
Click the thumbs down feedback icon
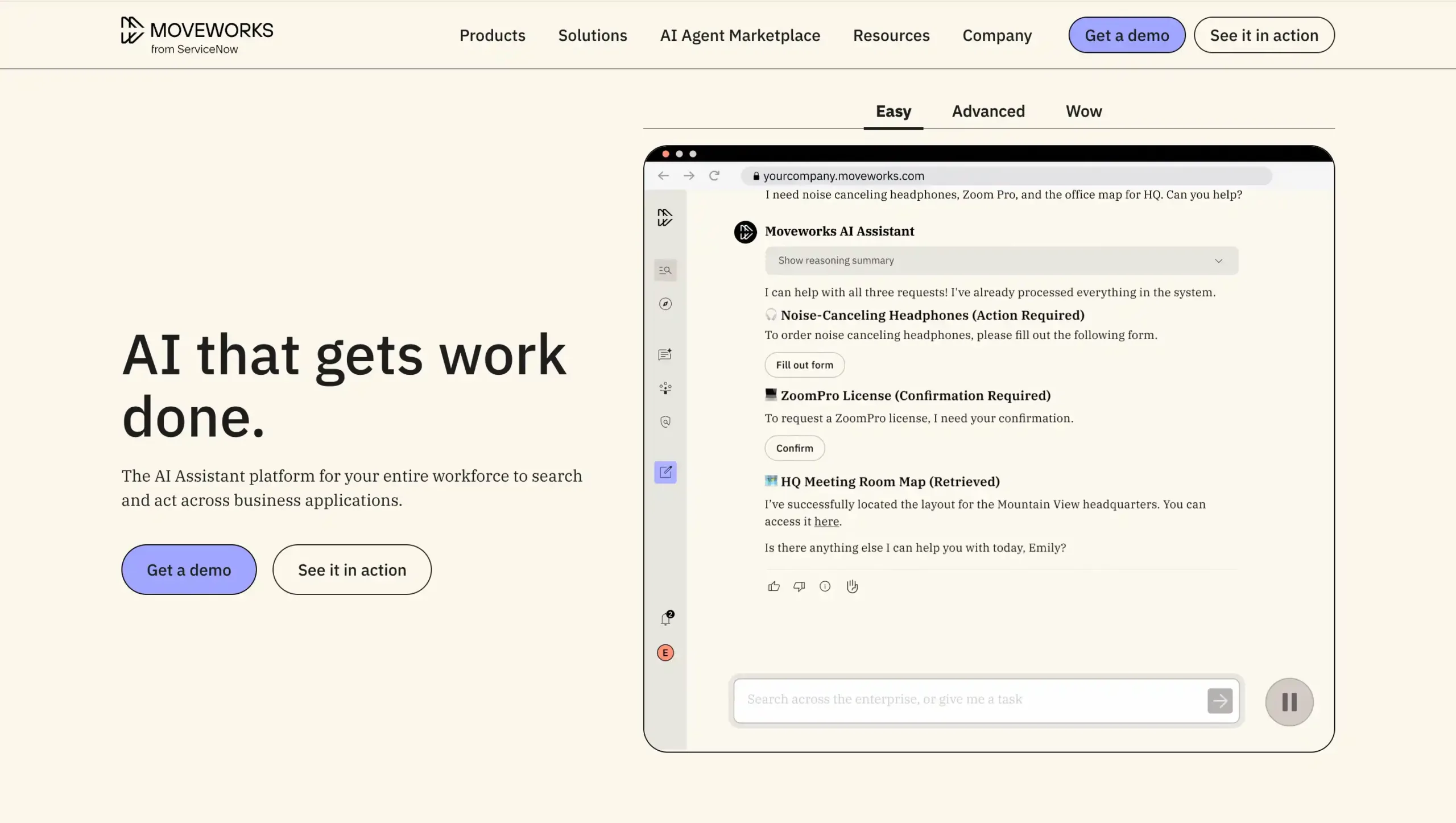point(799,586)
